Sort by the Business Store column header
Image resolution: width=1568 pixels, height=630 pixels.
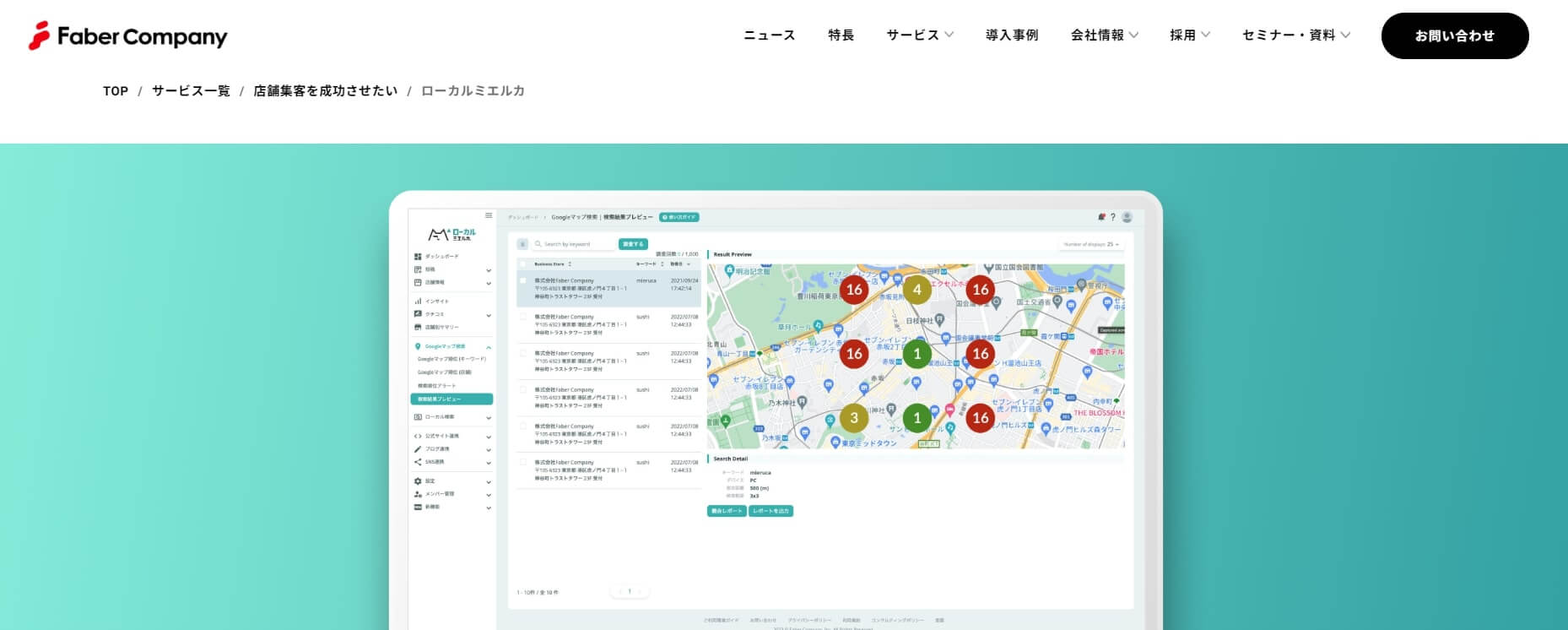click(x=553, y=264)
